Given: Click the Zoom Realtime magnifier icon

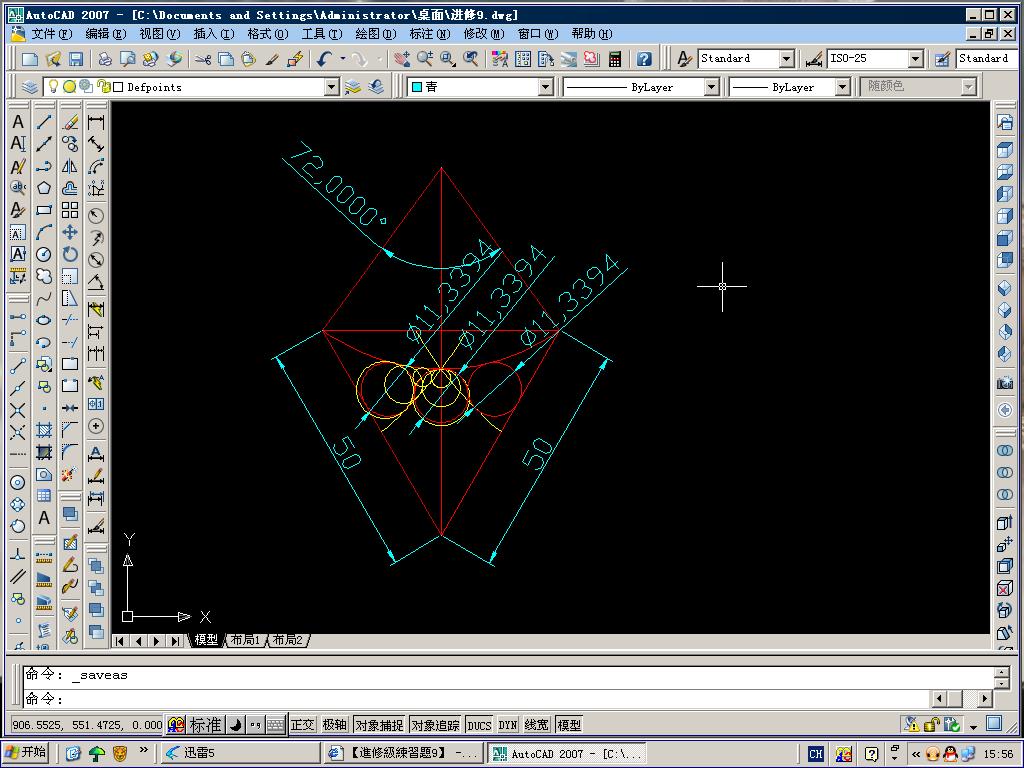Looking at the screenshot, I should tap(425, 59).
